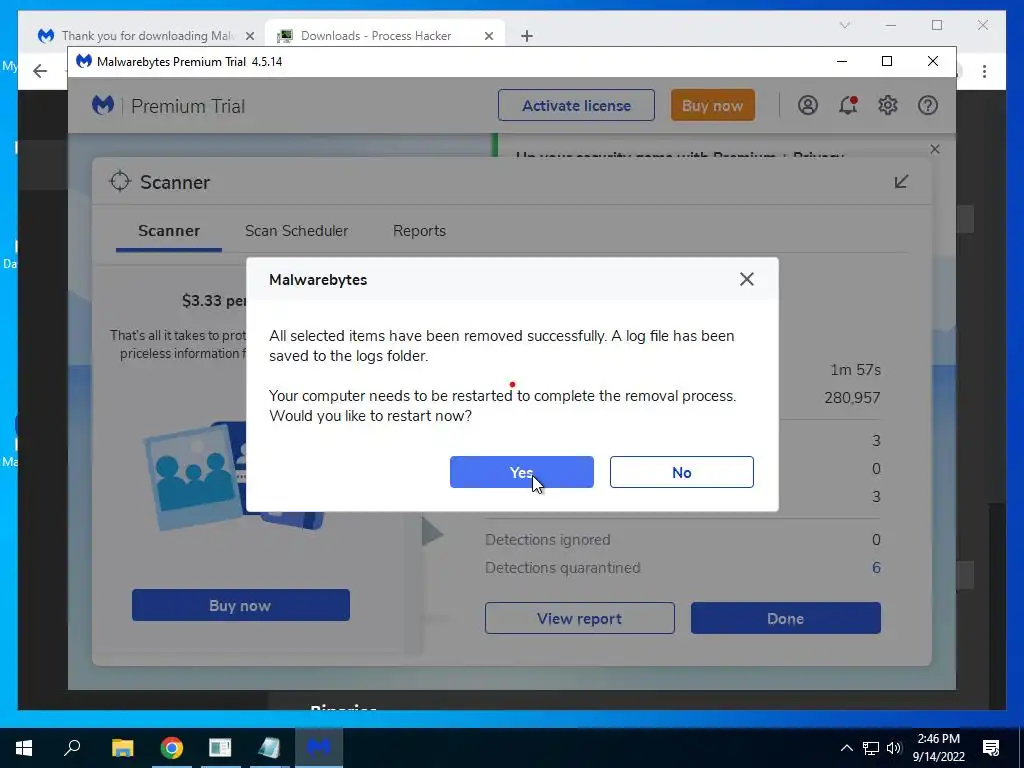Screen dimensions: 1024x768
Task: Open the Windows Start menu
Action: 24,748
